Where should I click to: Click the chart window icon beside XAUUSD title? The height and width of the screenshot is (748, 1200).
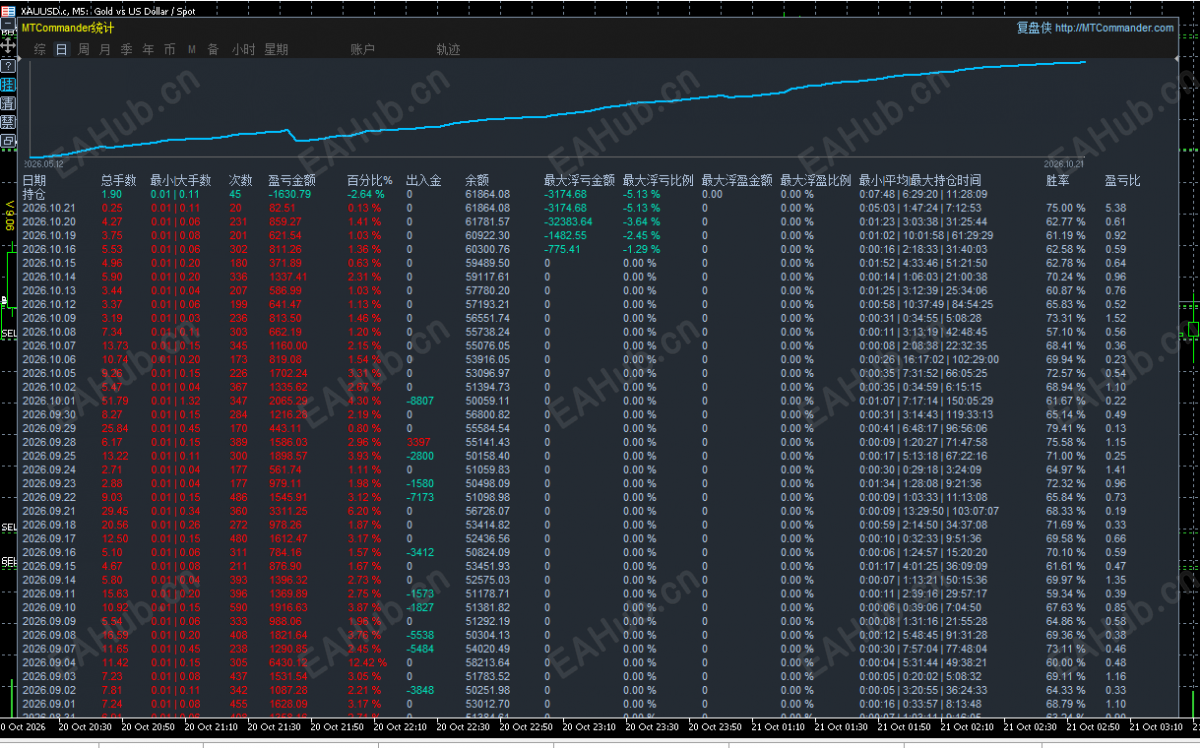8,11
